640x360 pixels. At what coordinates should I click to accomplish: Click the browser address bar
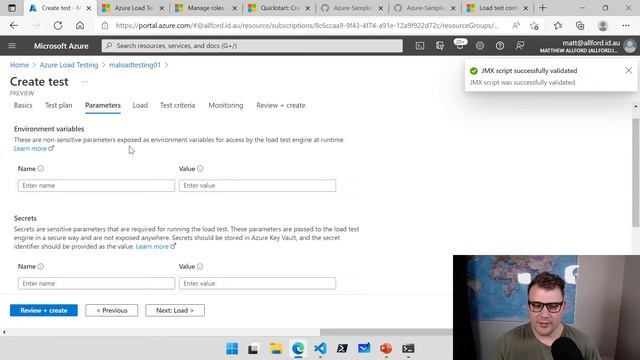306,26
